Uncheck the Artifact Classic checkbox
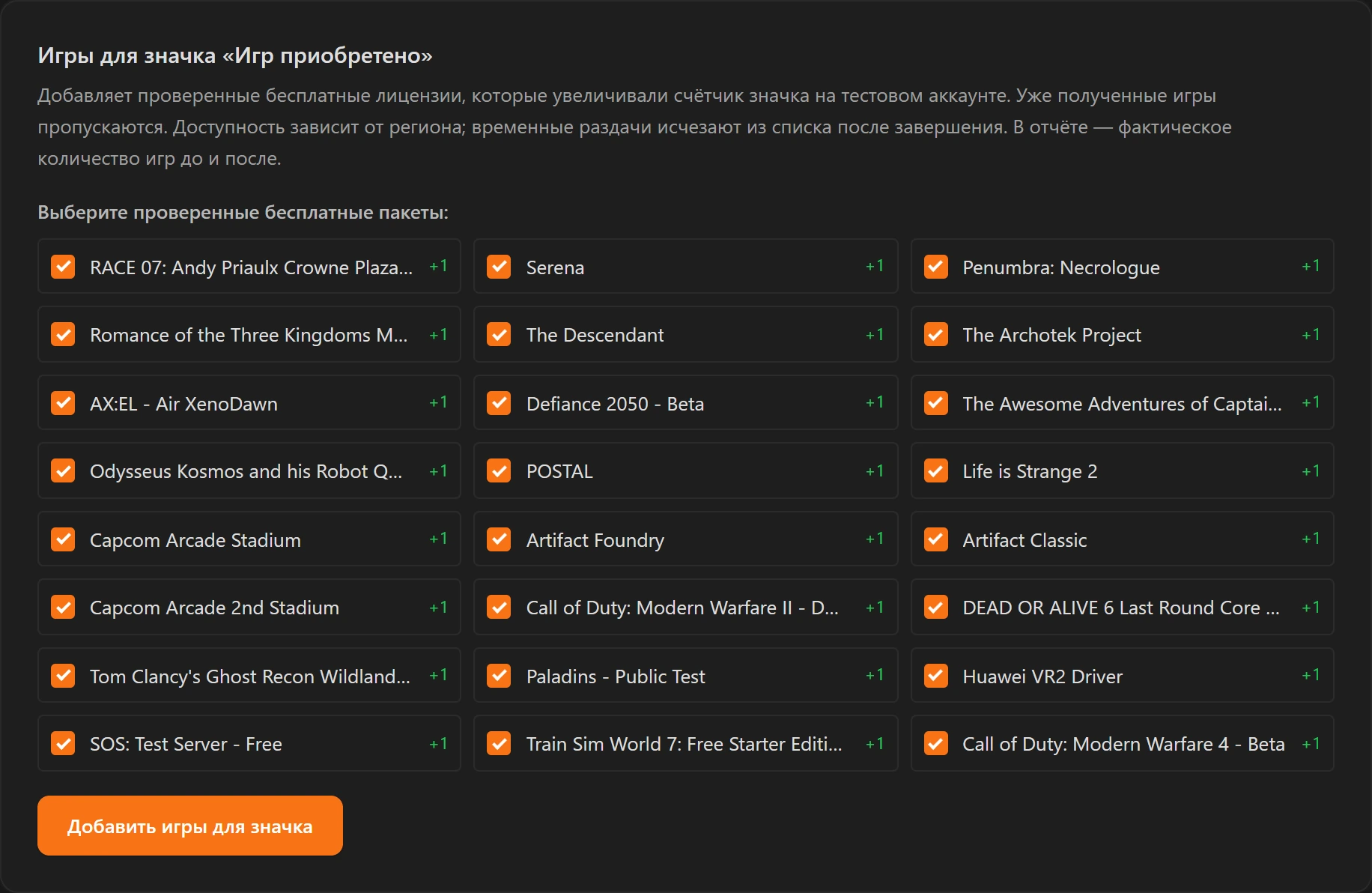This screenshot has width=1372, height=893. coord(936,539)
